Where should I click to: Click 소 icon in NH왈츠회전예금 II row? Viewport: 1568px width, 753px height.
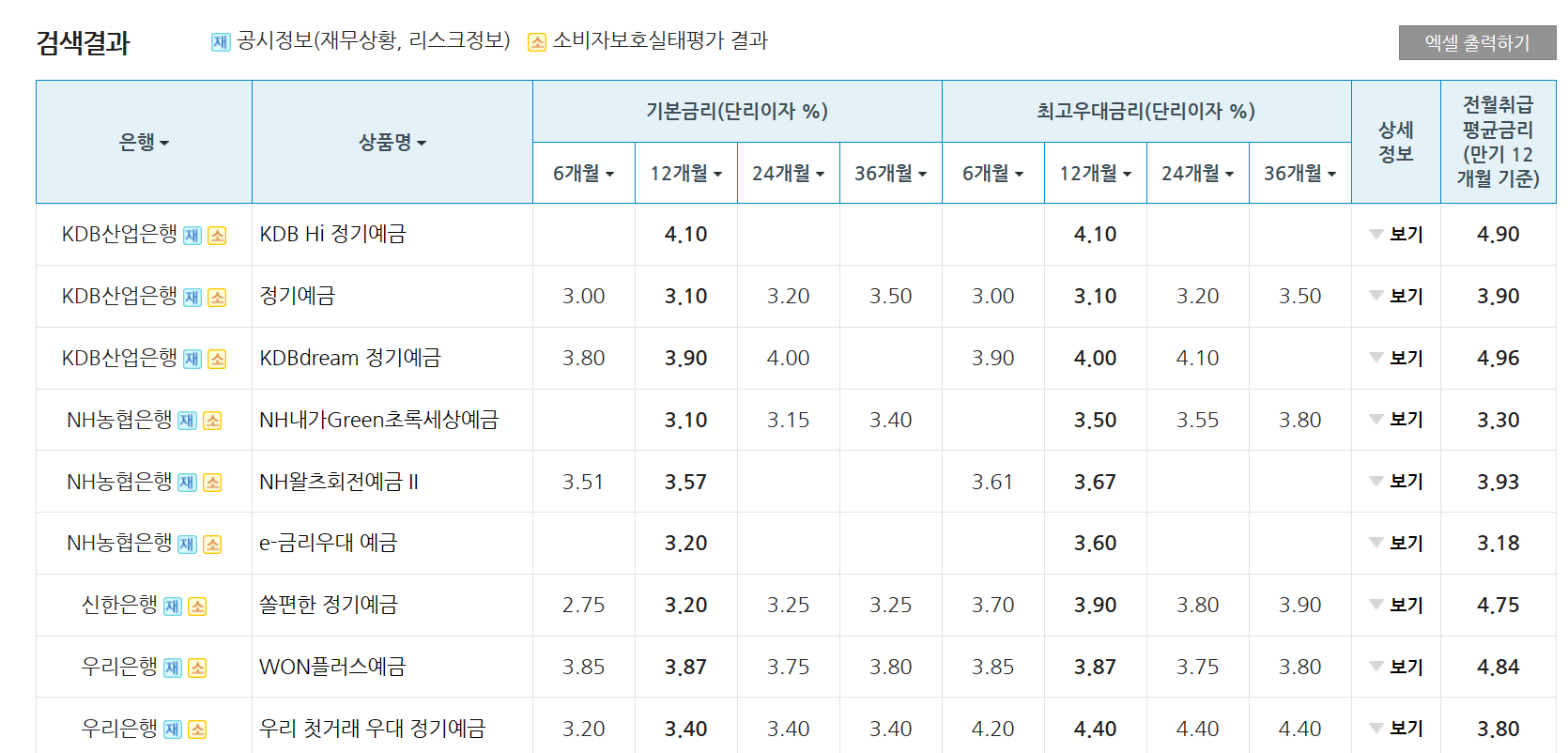coord(212,483)
